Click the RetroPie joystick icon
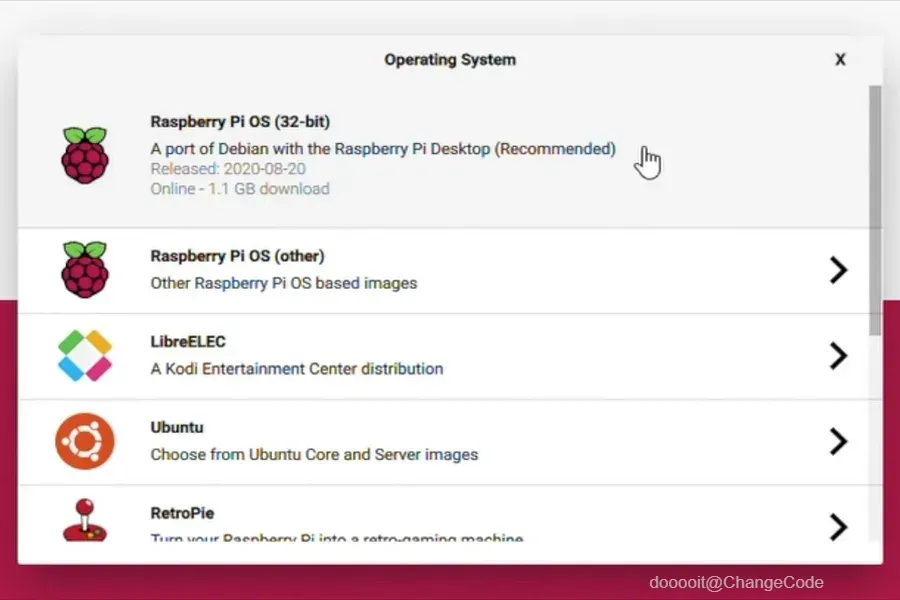This screenshot has width=900, height=600. 85,520
